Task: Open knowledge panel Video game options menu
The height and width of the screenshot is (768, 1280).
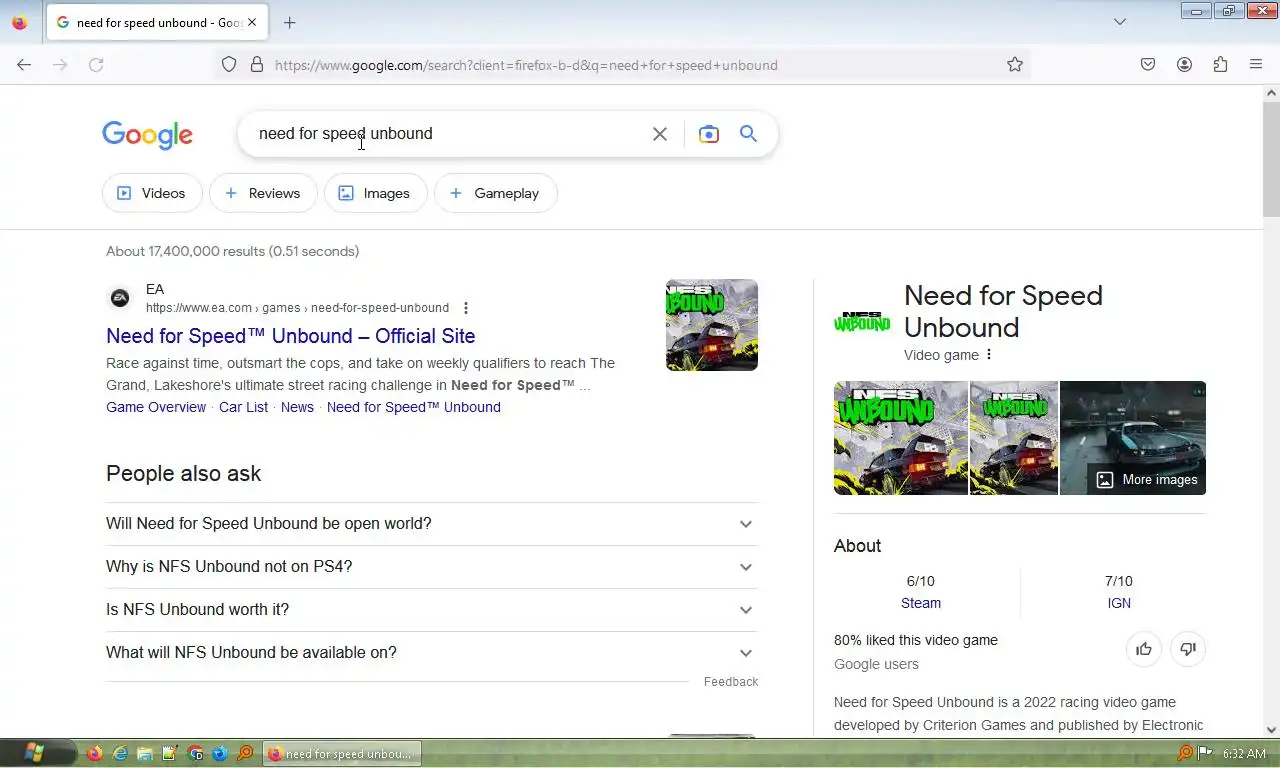Action: [989, 355]
